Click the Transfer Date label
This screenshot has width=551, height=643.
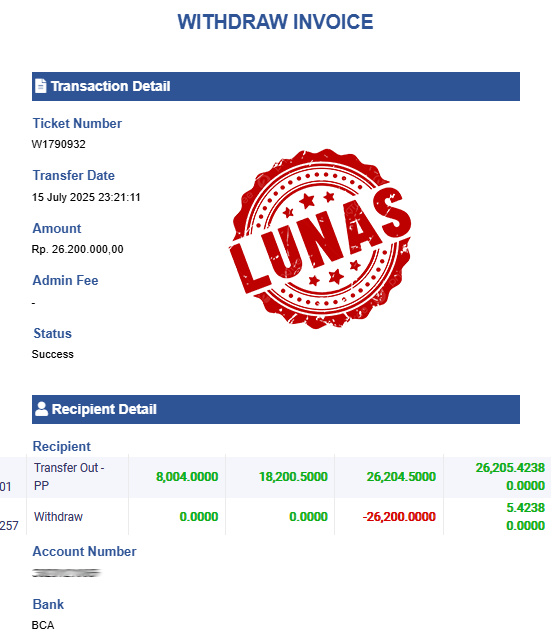pos(74,176)
